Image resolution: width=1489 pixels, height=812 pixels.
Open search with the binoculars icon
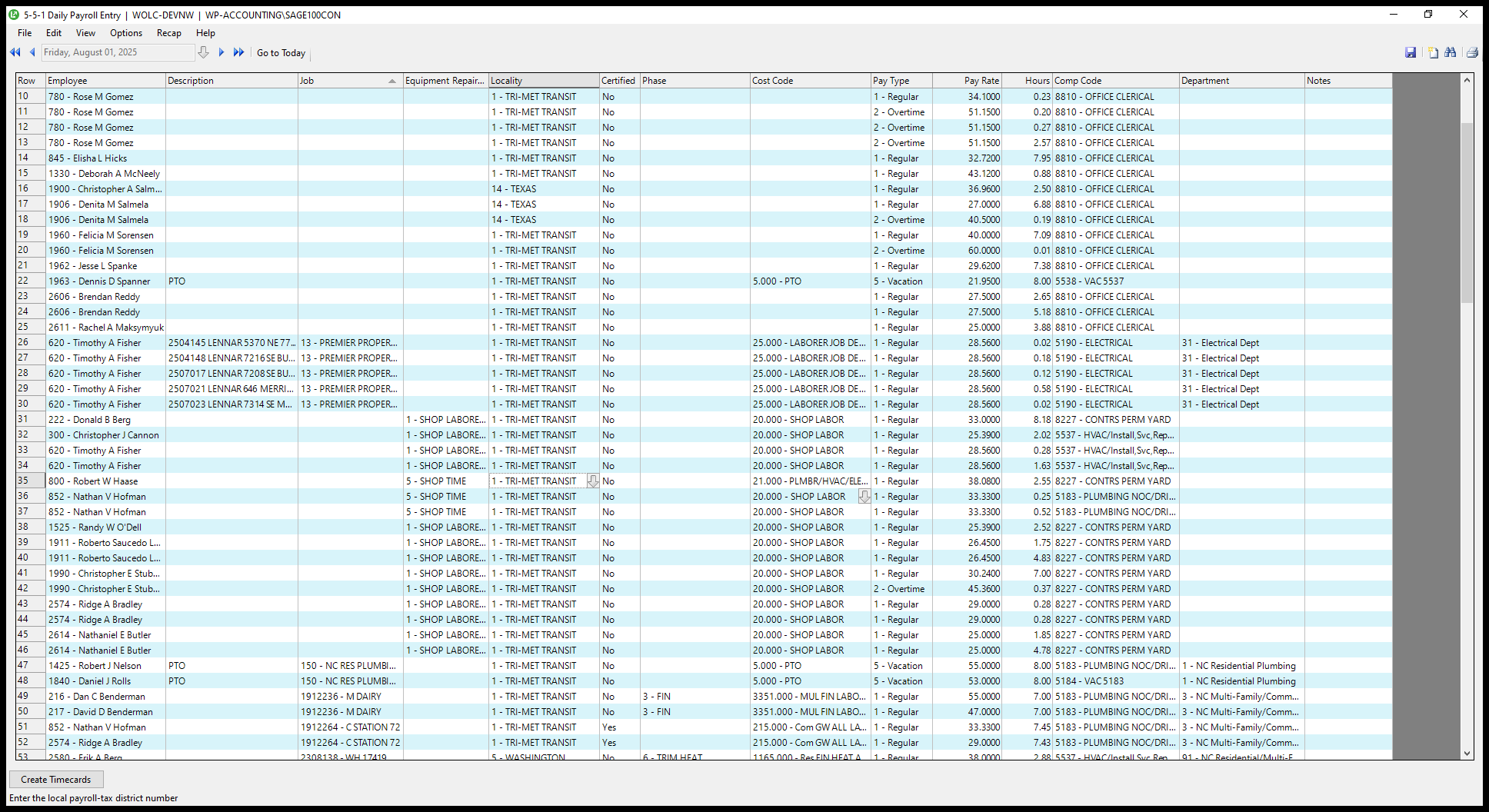tap(1451, 52)
